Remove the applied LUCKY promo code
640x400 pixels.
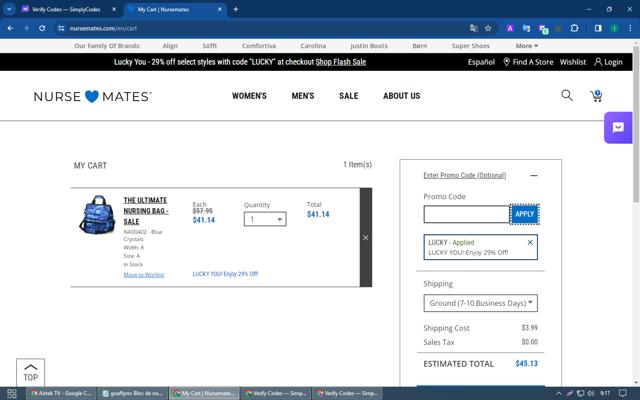530,242
